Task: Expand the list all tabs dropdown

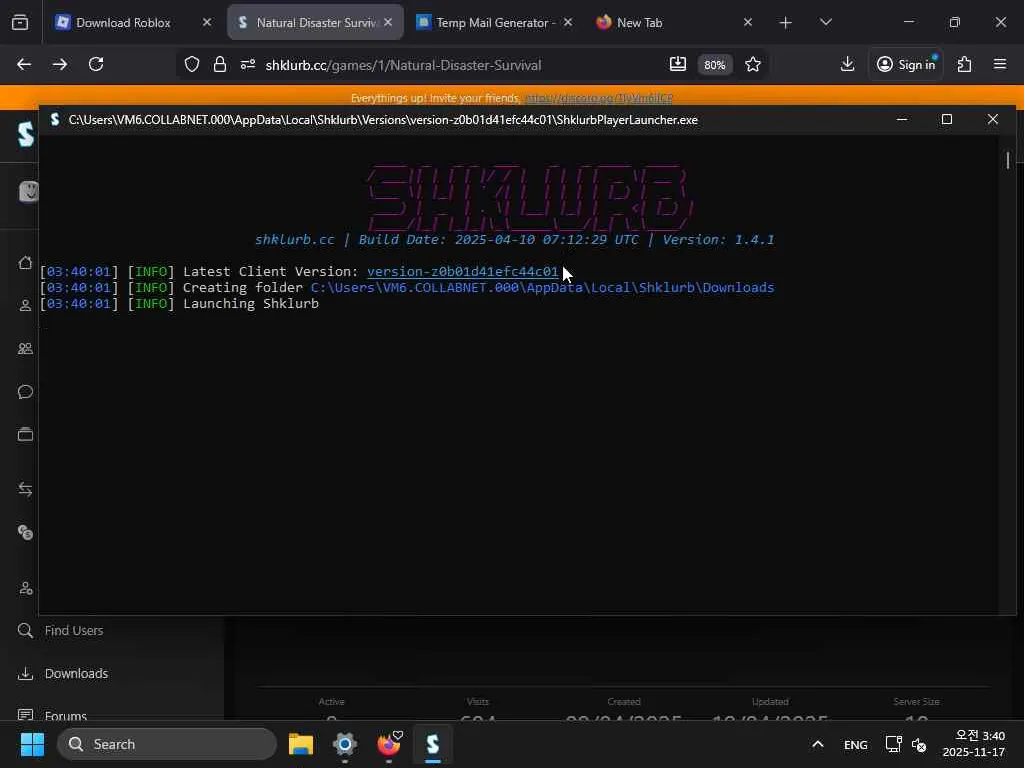Action: point(825,23)
